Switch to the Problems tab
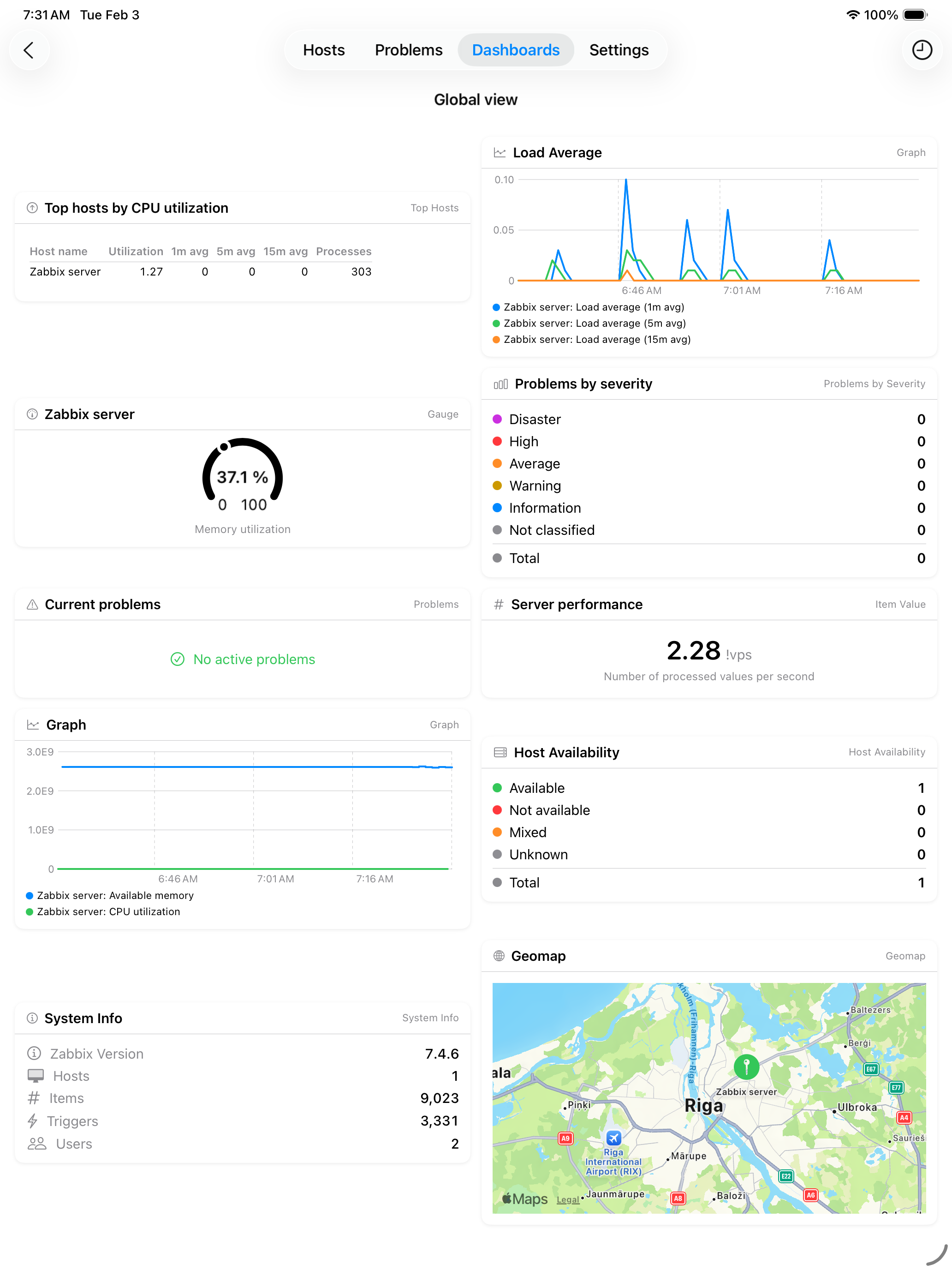Image resolution: width=952 pixels, height=1270 pixels. click(408, 50)
